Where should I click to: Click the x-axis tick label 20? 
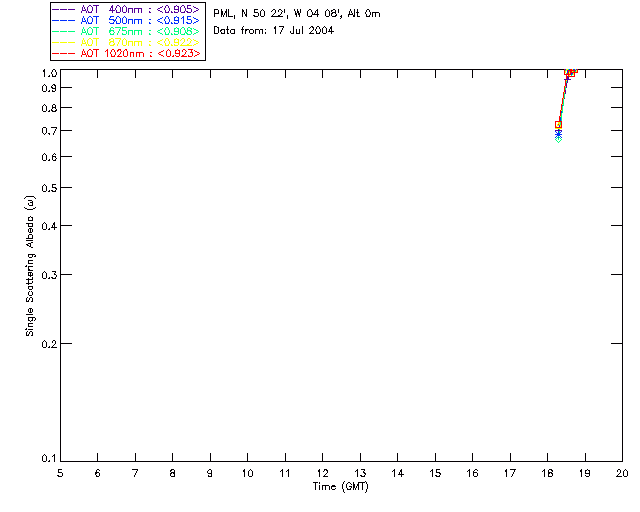[622, 473]
